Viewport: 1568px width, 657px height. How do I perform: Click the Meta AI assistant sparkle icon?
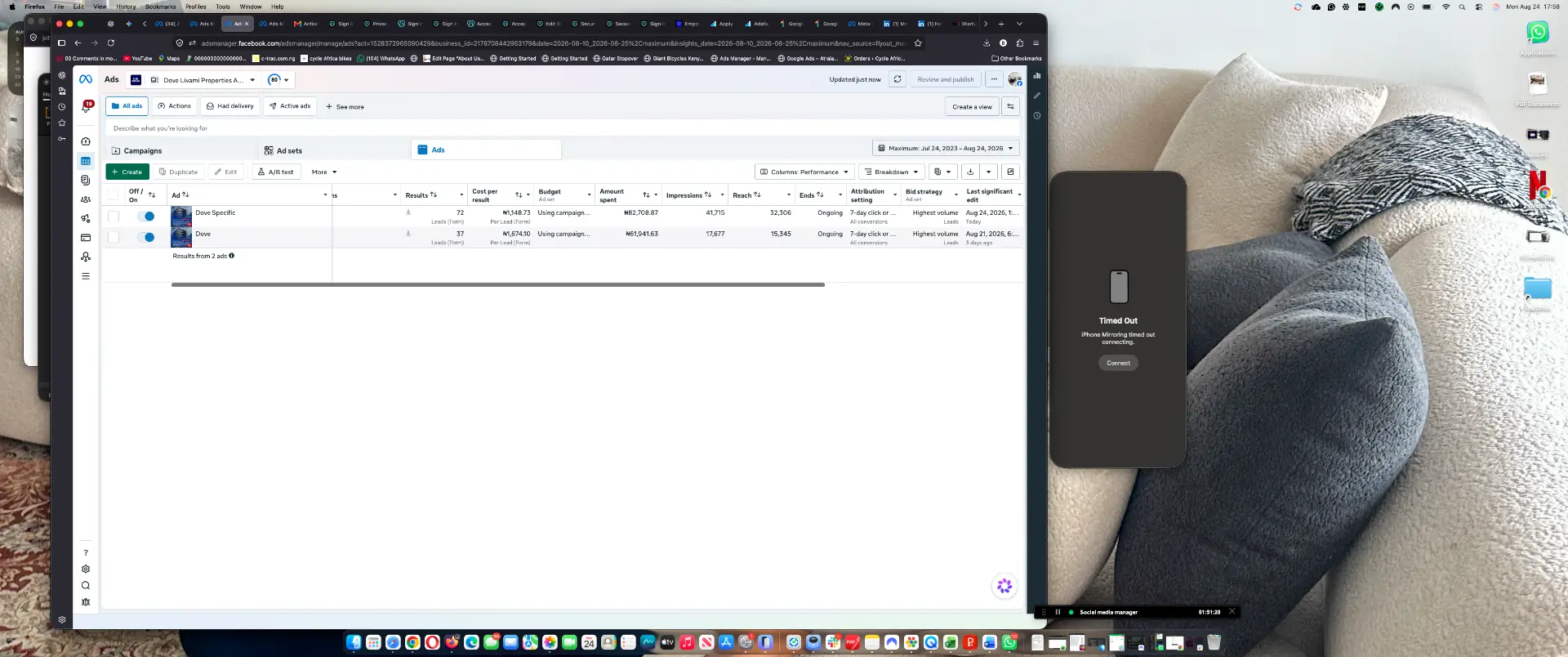coord(1004,586)
